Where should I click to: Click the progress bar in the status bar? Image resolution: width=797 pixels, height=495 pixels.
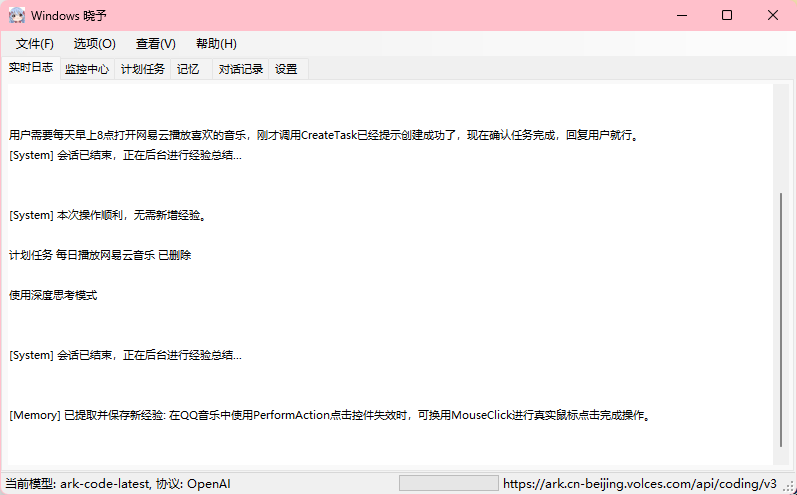point(448,483)
